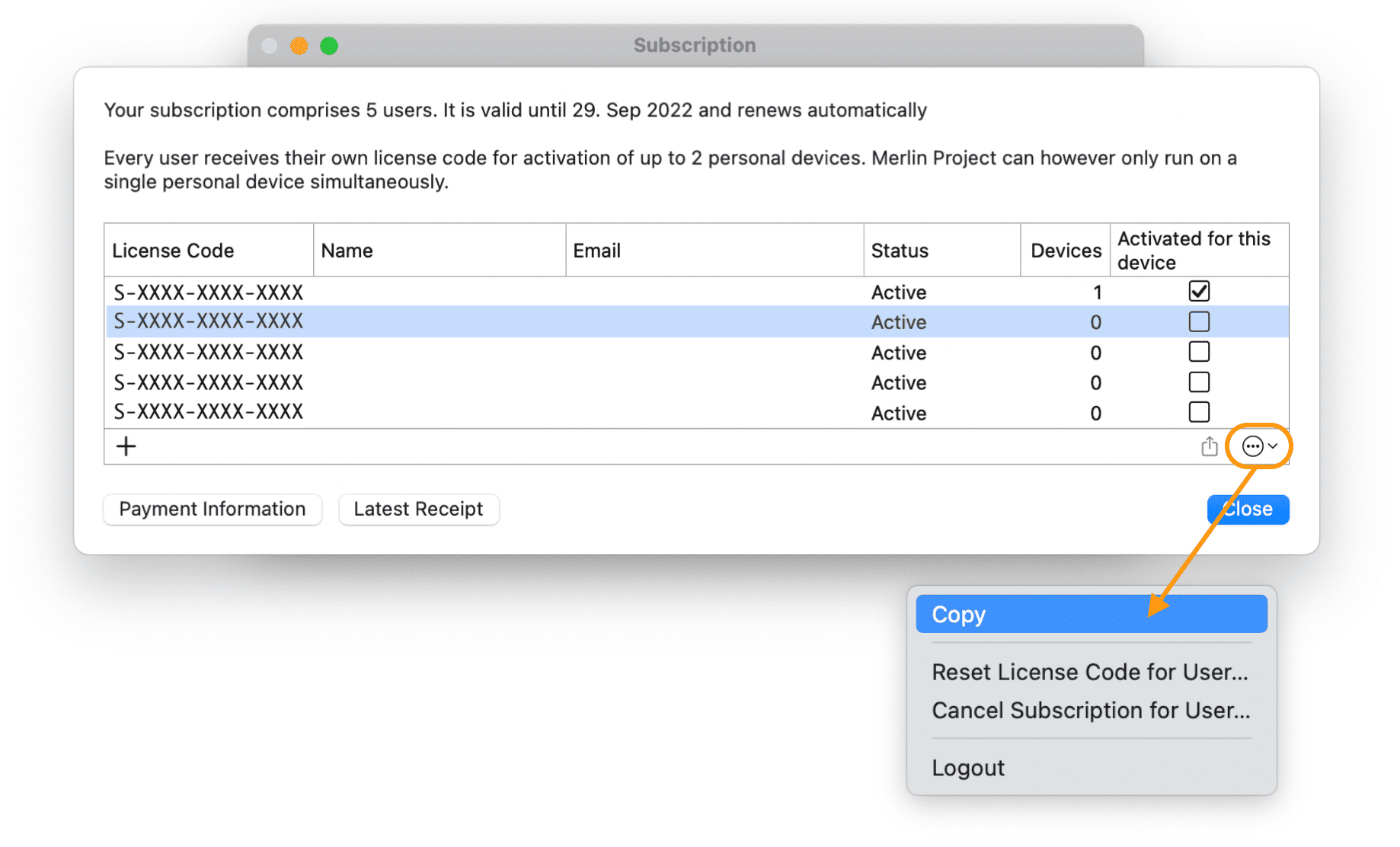
Task: Check the activated checkbox in fourth row
Action: 1199,382
